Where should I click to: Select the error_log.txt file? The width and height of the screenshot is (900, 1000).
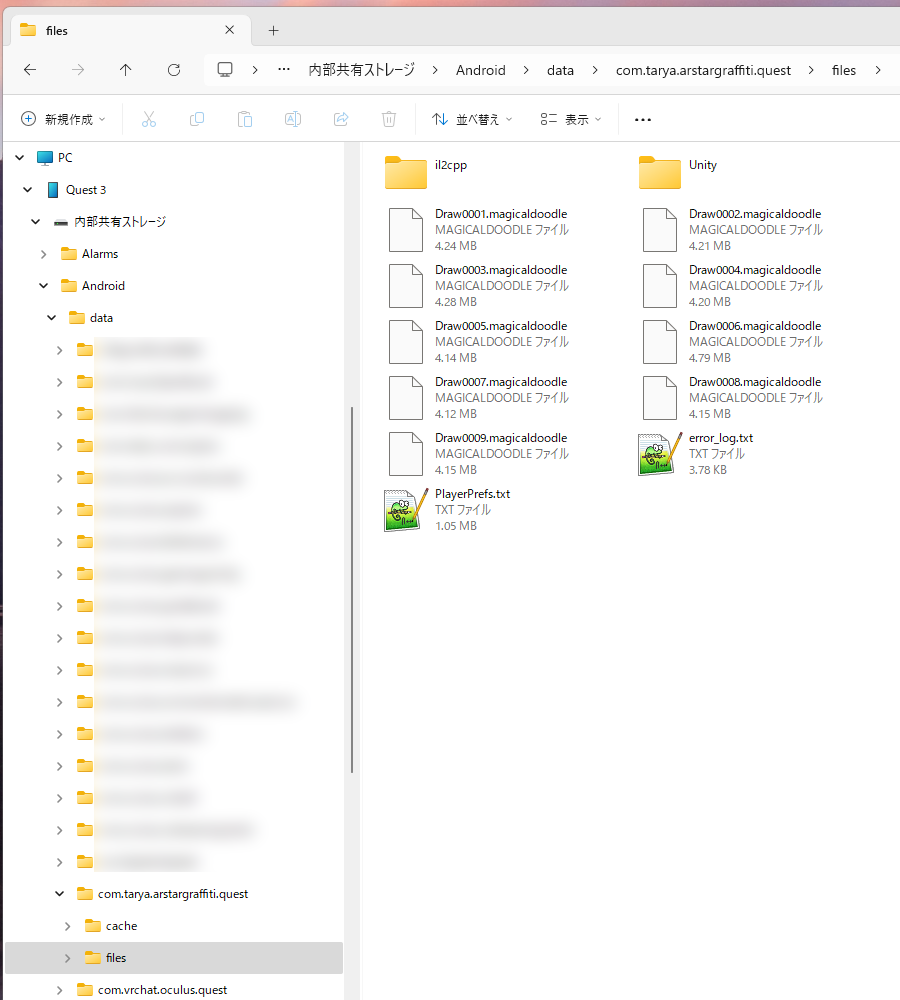pos(720,438)
